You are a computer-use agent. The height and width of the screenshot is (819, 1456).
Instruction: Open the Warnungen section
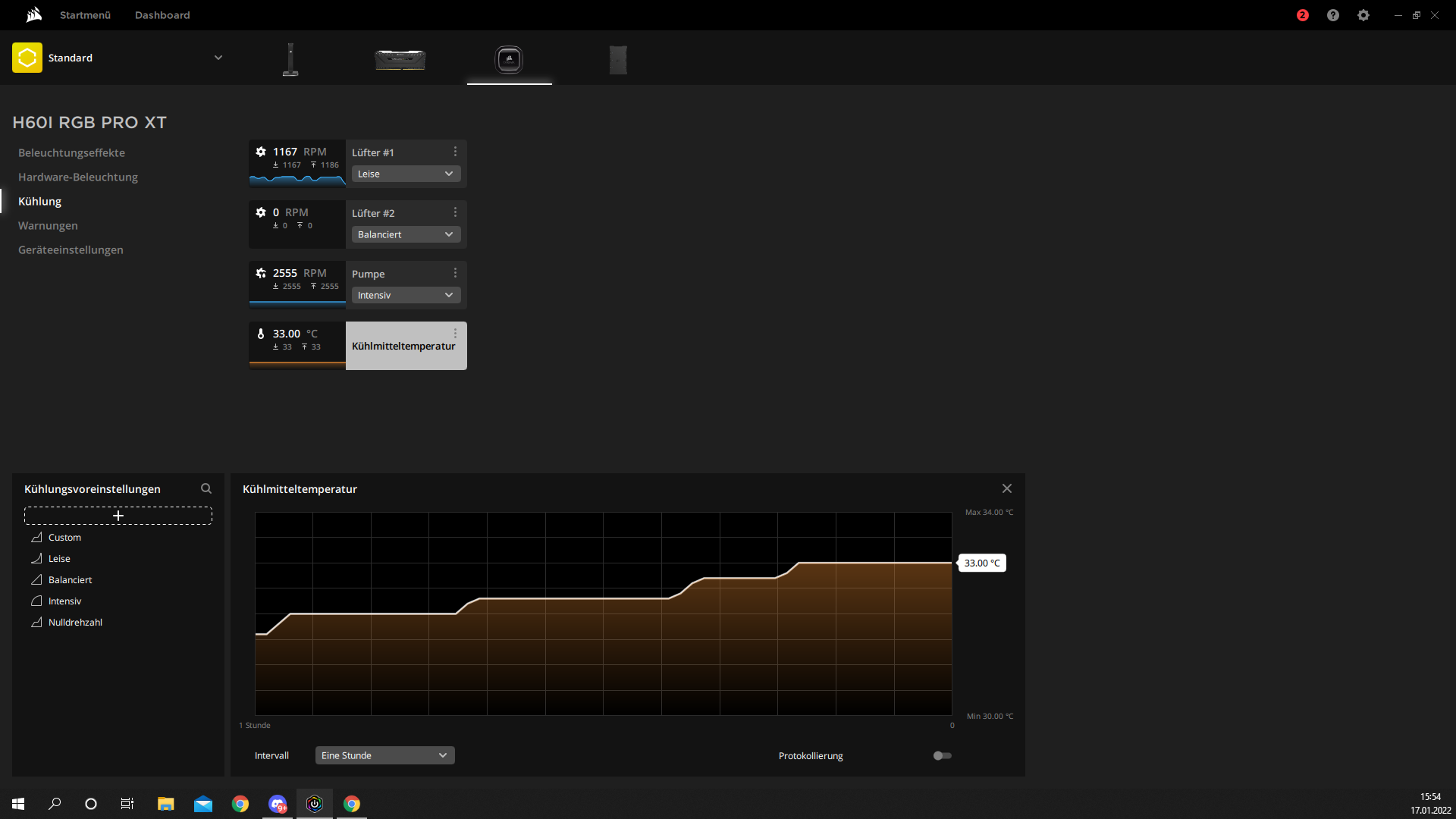(48, 225)
